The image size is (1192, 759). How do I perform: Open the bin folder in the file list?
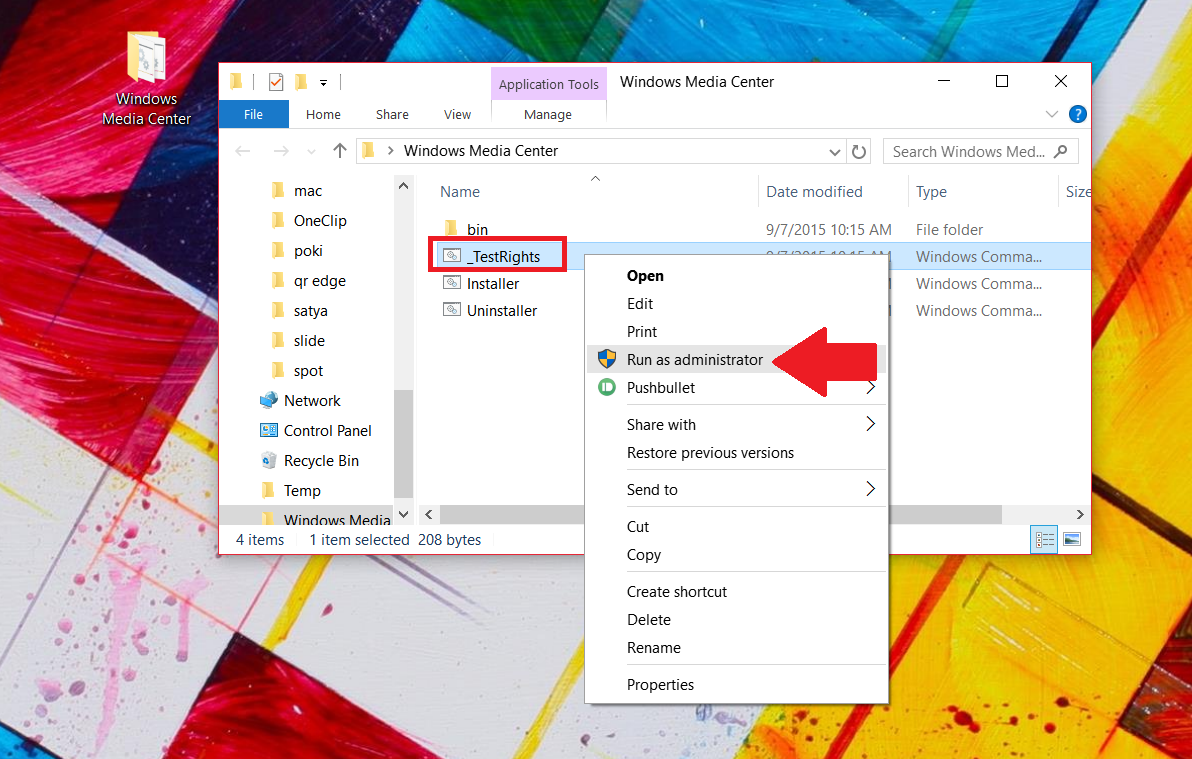[x=477, y=229]
